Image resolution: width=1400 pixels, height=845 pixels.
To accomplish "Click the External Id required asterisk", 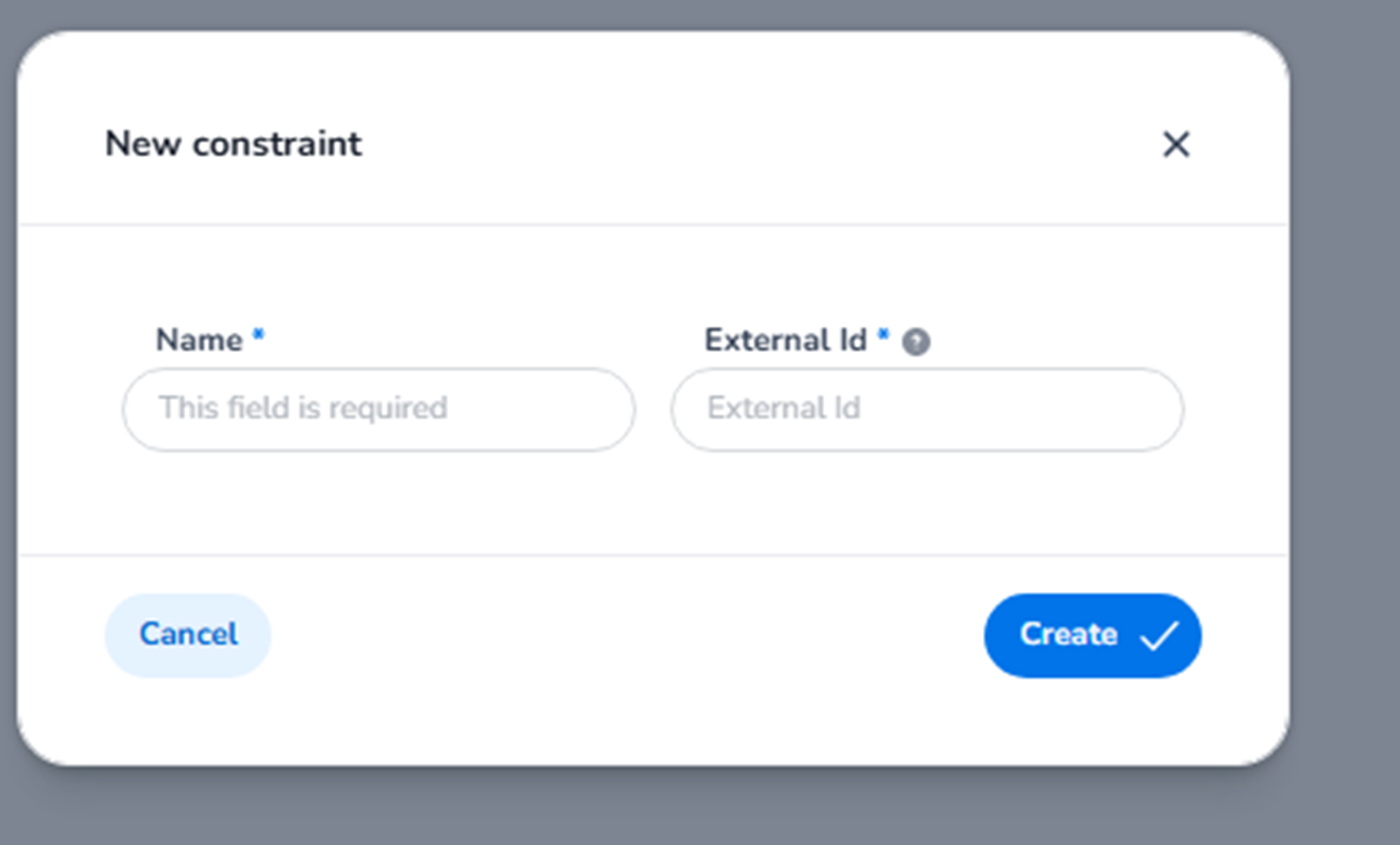I will pyautogui.click(x=883, y=336).
